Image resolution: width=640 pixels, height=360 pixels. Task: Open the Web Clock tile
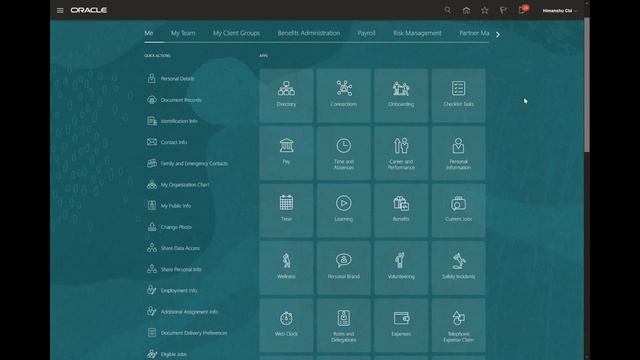coord(286,325)
